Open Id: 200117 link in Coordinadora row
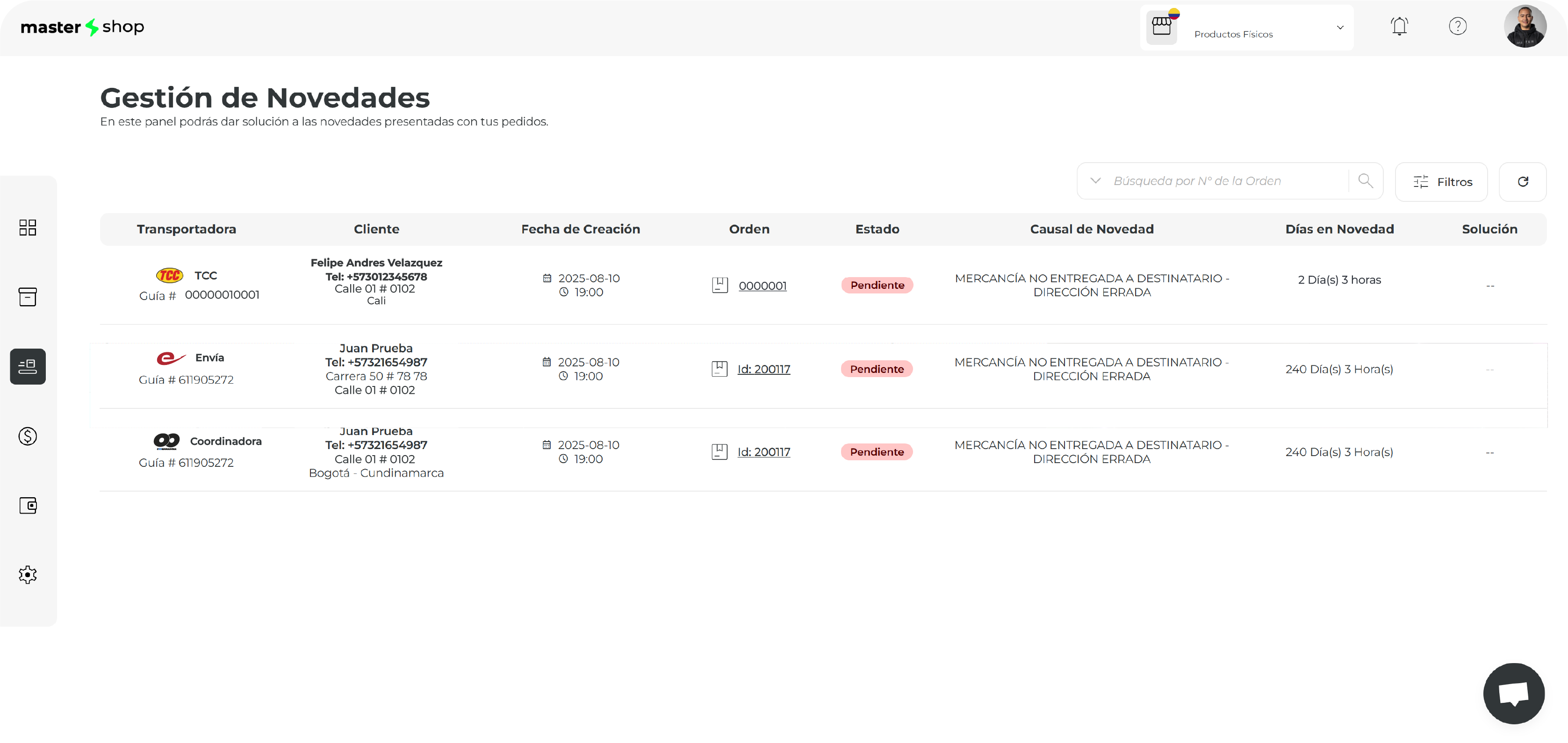 [x=763, y=451]
